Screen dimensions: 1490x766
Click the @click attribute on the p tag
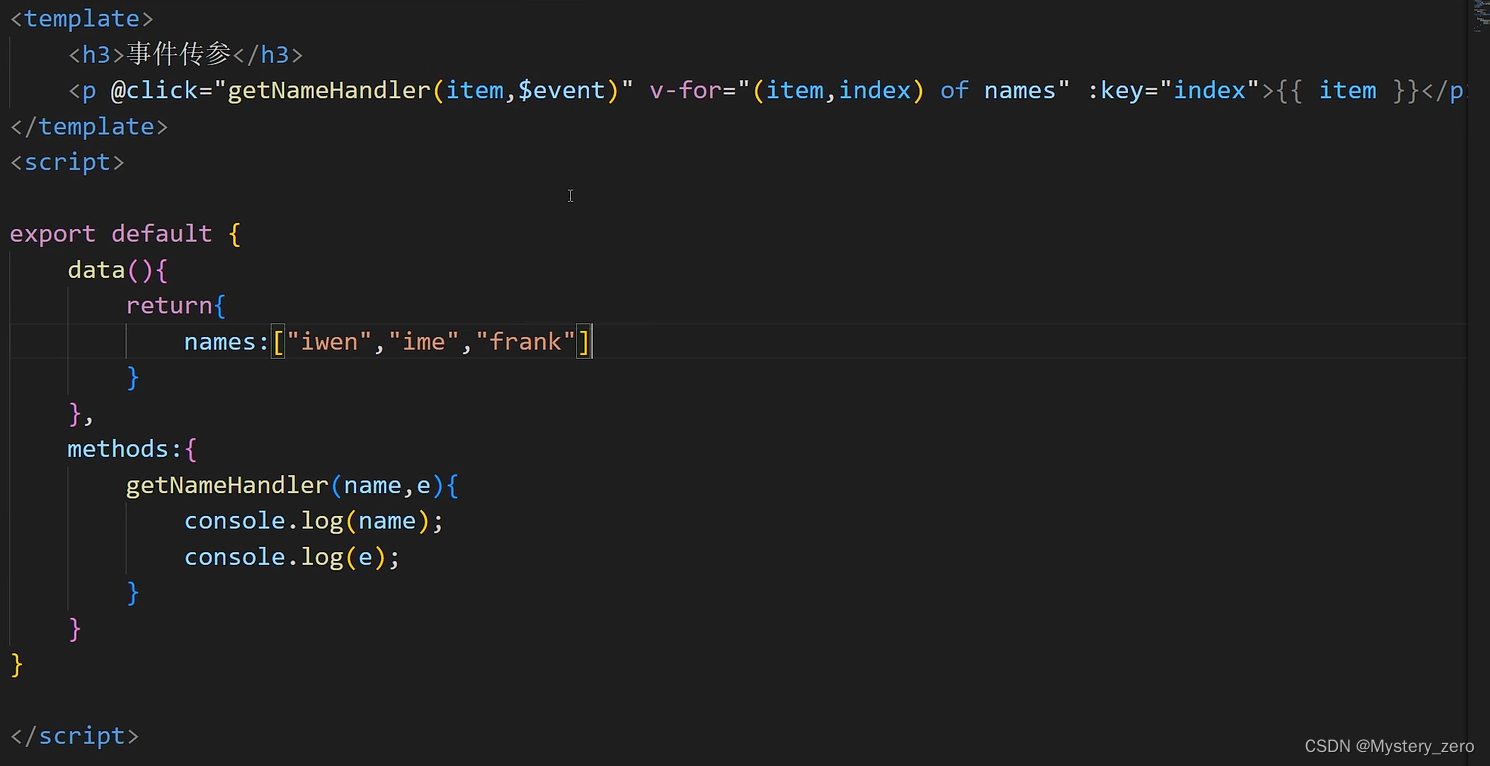155,91
